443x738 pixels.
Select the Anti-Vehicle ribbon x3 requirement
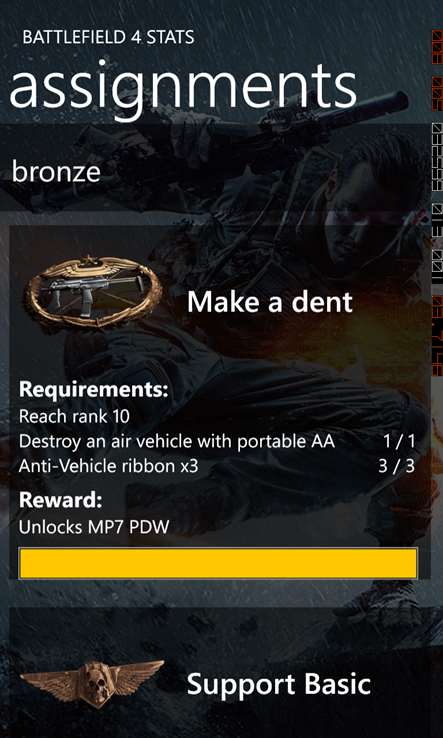[108, 466]
